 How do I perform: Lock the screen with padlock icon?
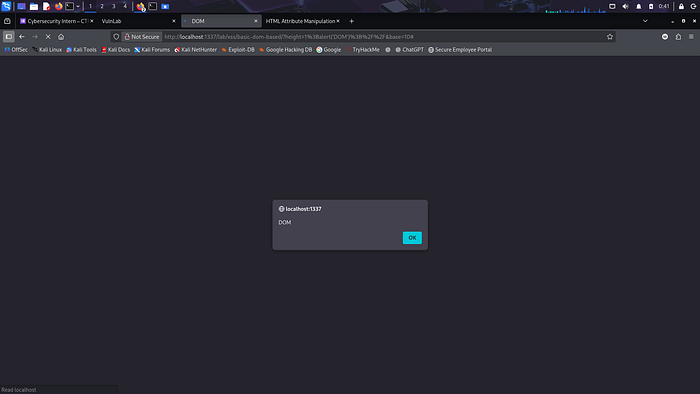pos(681,6)
